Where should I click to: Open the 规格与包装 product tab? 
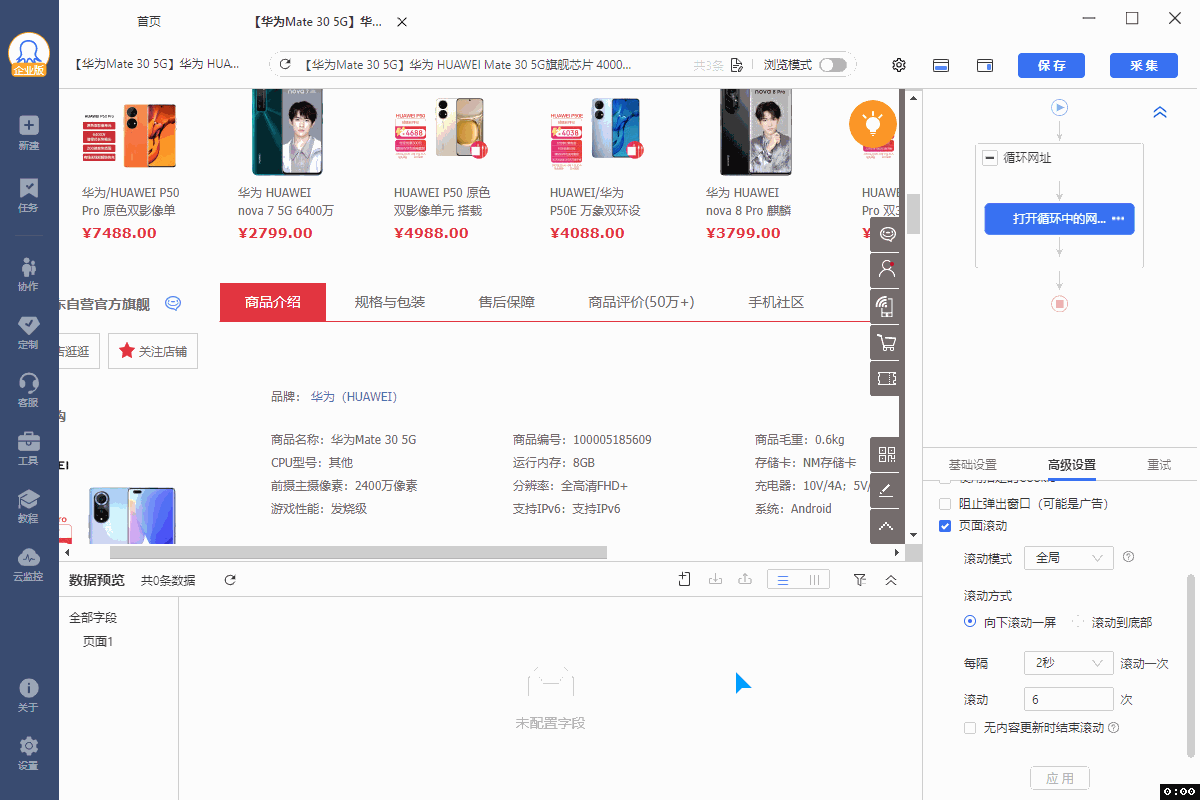click(x=390, y=302)
